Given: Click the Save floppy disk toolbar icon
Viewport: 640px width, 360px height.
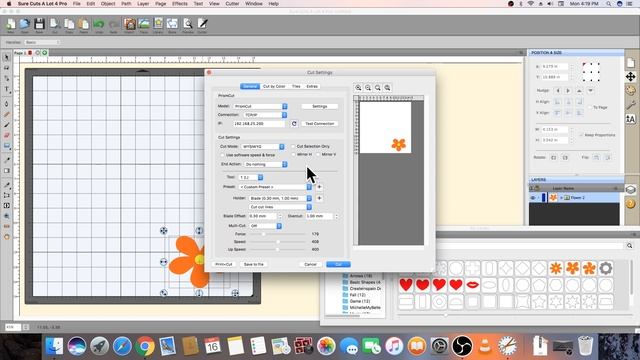Looking at the screenshot, I should [39, 24].
